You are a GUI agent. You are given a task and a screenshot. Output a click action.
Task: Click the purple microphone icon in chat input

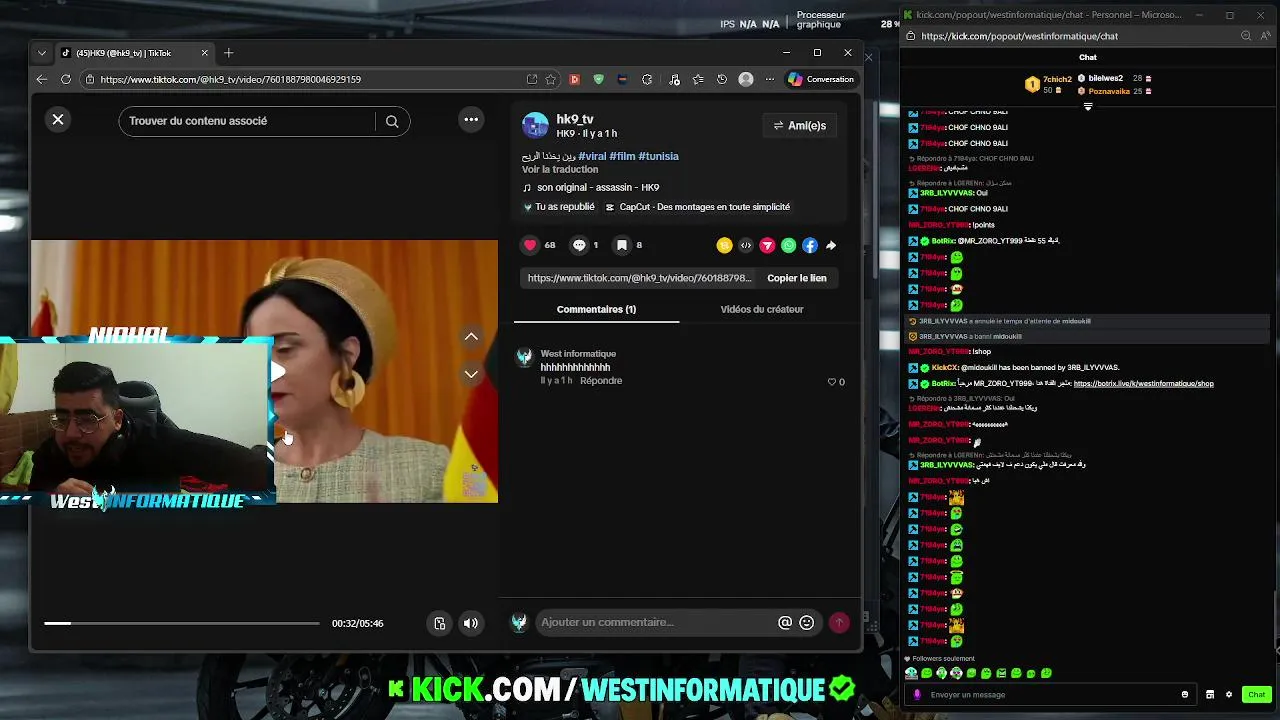[x=917, y=695]
